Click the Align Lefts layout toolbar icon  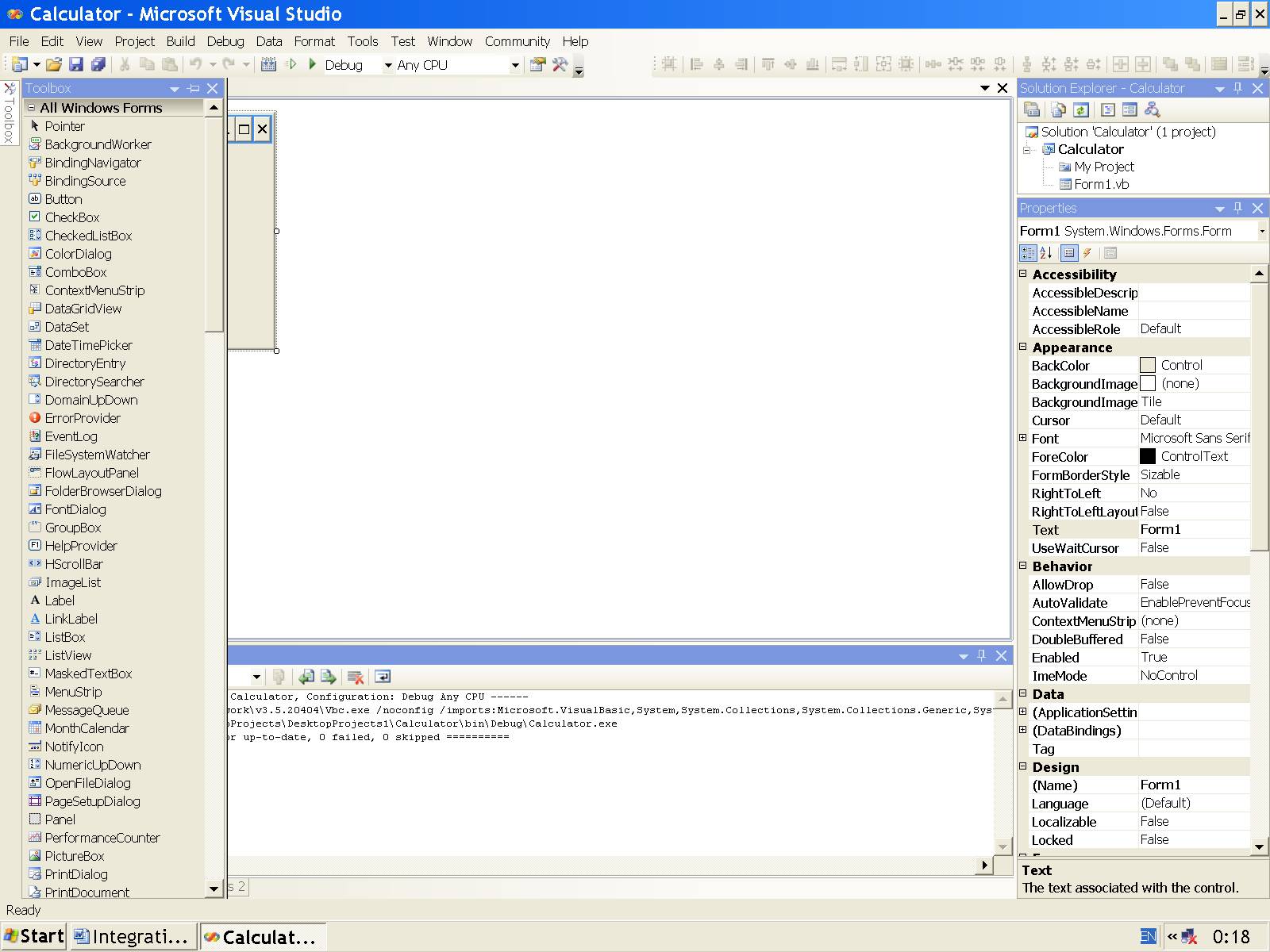coord(697,65)
